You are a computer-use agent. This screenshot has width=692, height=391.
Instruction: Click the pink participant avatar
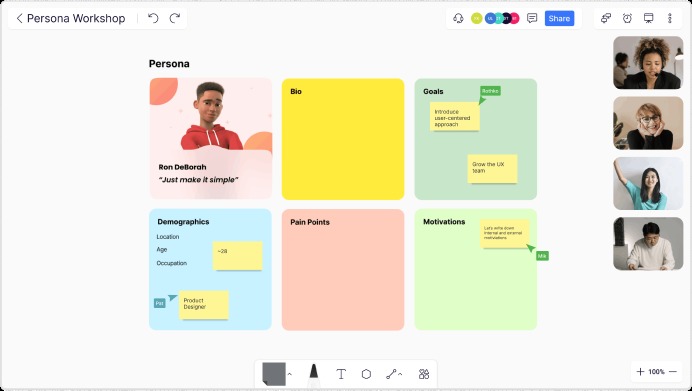point(515,18)
